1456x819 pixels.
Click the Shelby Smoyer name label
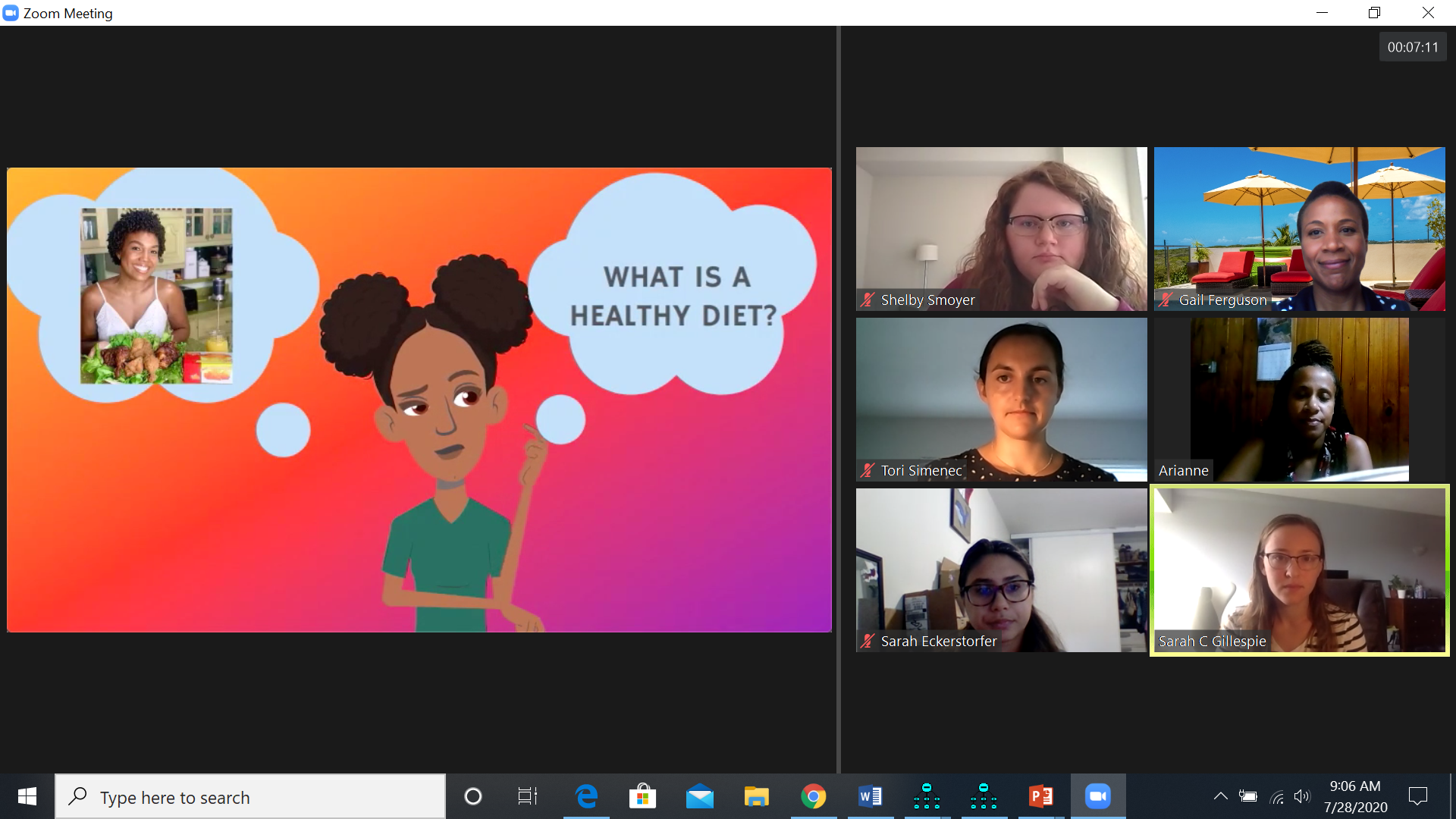(x=927, y=300)
